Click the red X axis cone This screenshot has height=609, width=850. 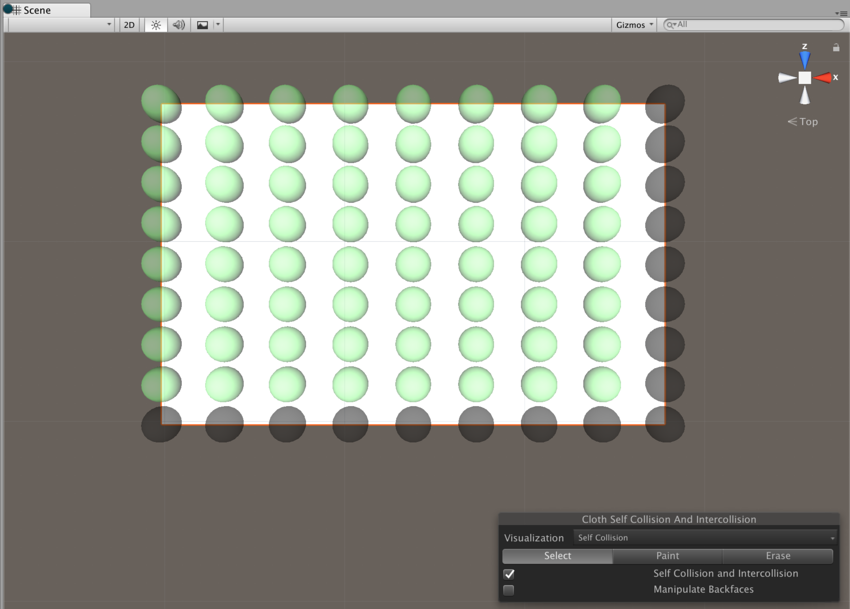pyautogui.click(x=823, y=78)
